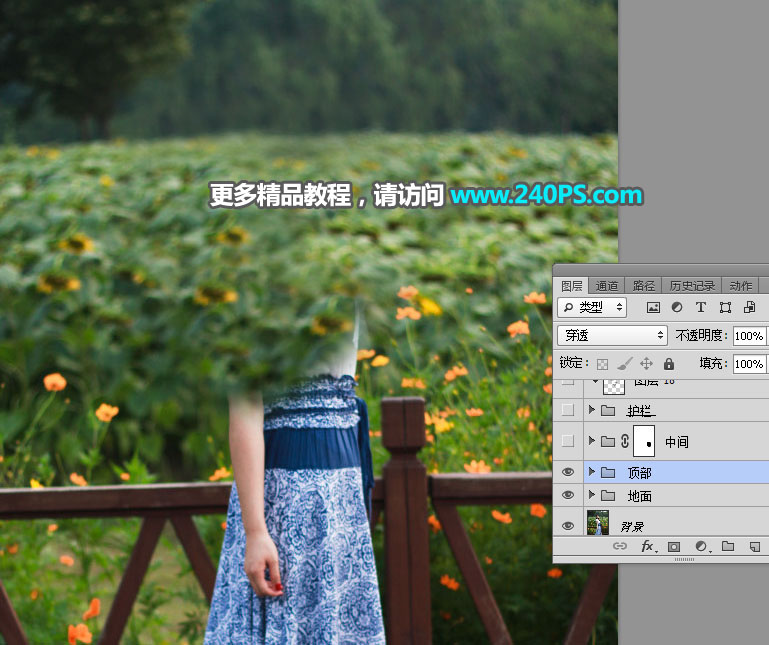Expand the 护栏 group
Viewport: 769px width, 645px height.
[x=591, y=409]
